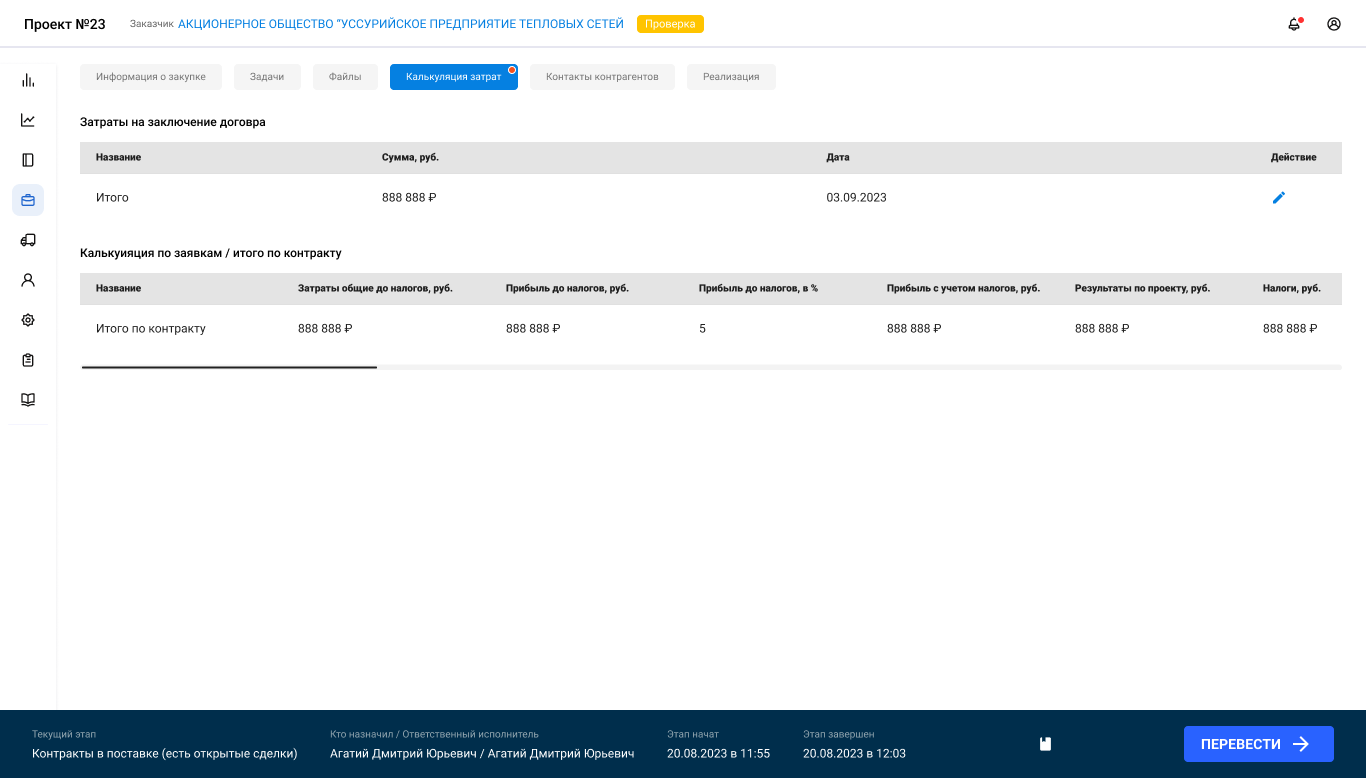The height and width of the screenshot is (778, 1366).
Task: Click the Затраты на заключение договора heading
Action: pos(173,122)
